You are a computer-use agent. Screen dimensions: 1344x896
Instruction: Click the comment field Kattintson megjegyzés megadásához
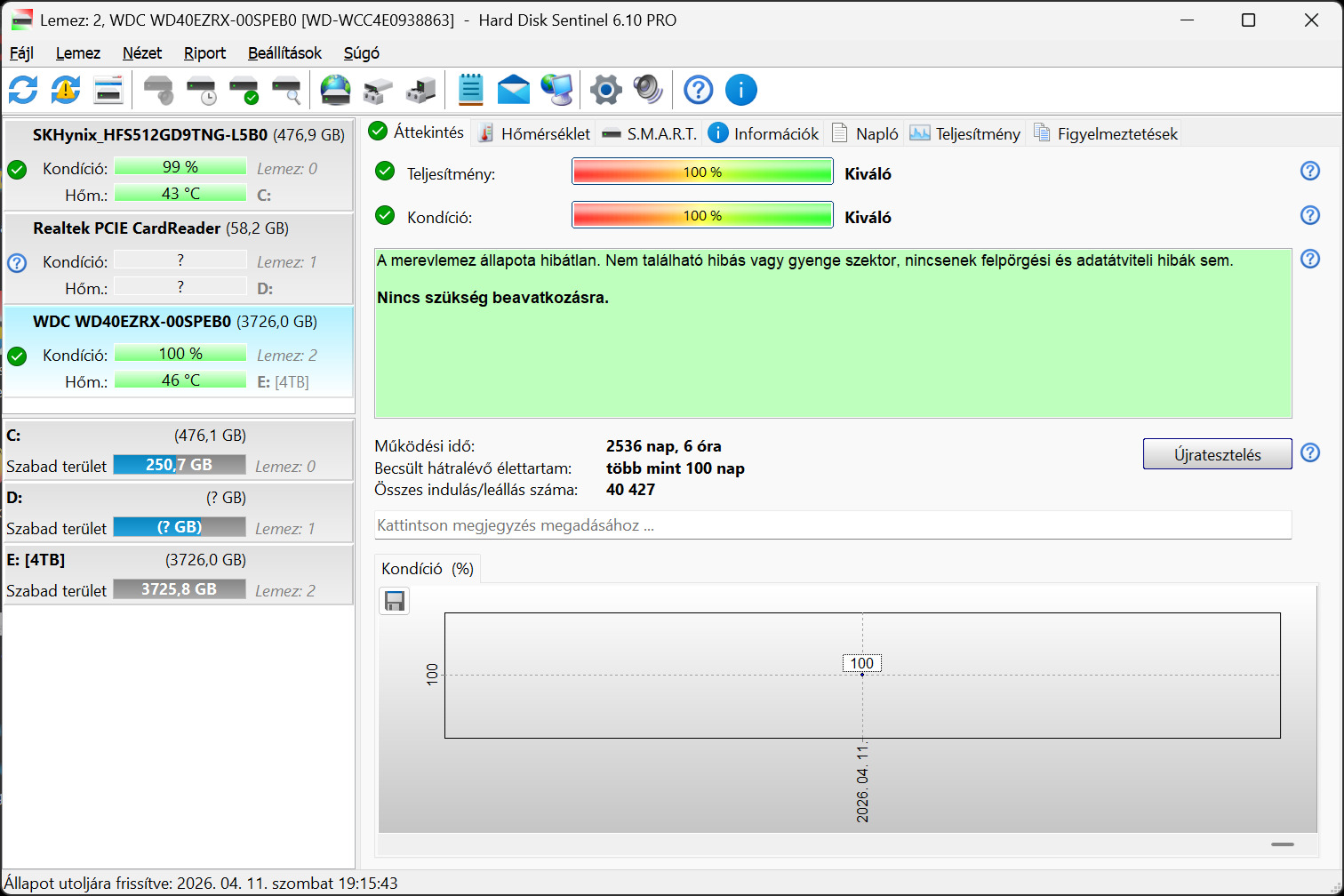833,525
